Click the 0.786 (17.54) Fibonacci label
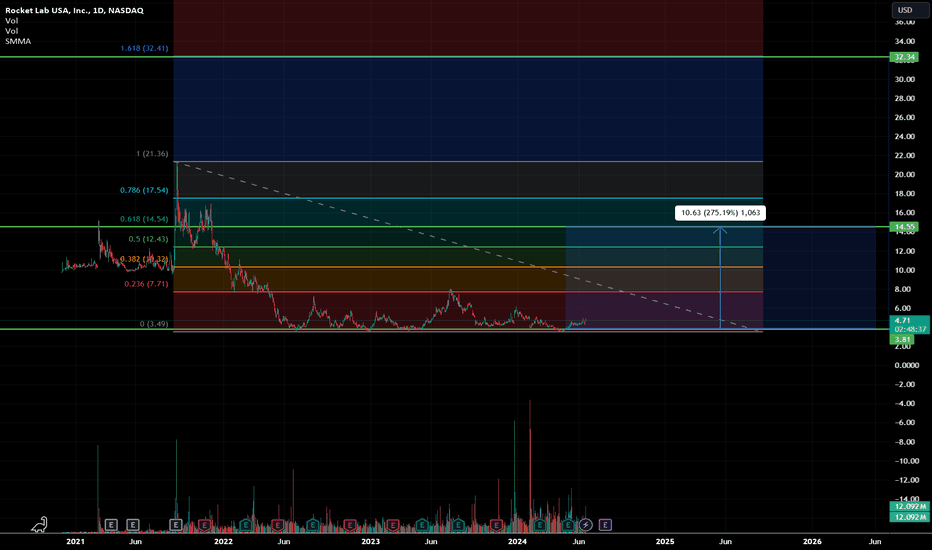The width and height of the screenshot is (932, 550). click(144, 190)
